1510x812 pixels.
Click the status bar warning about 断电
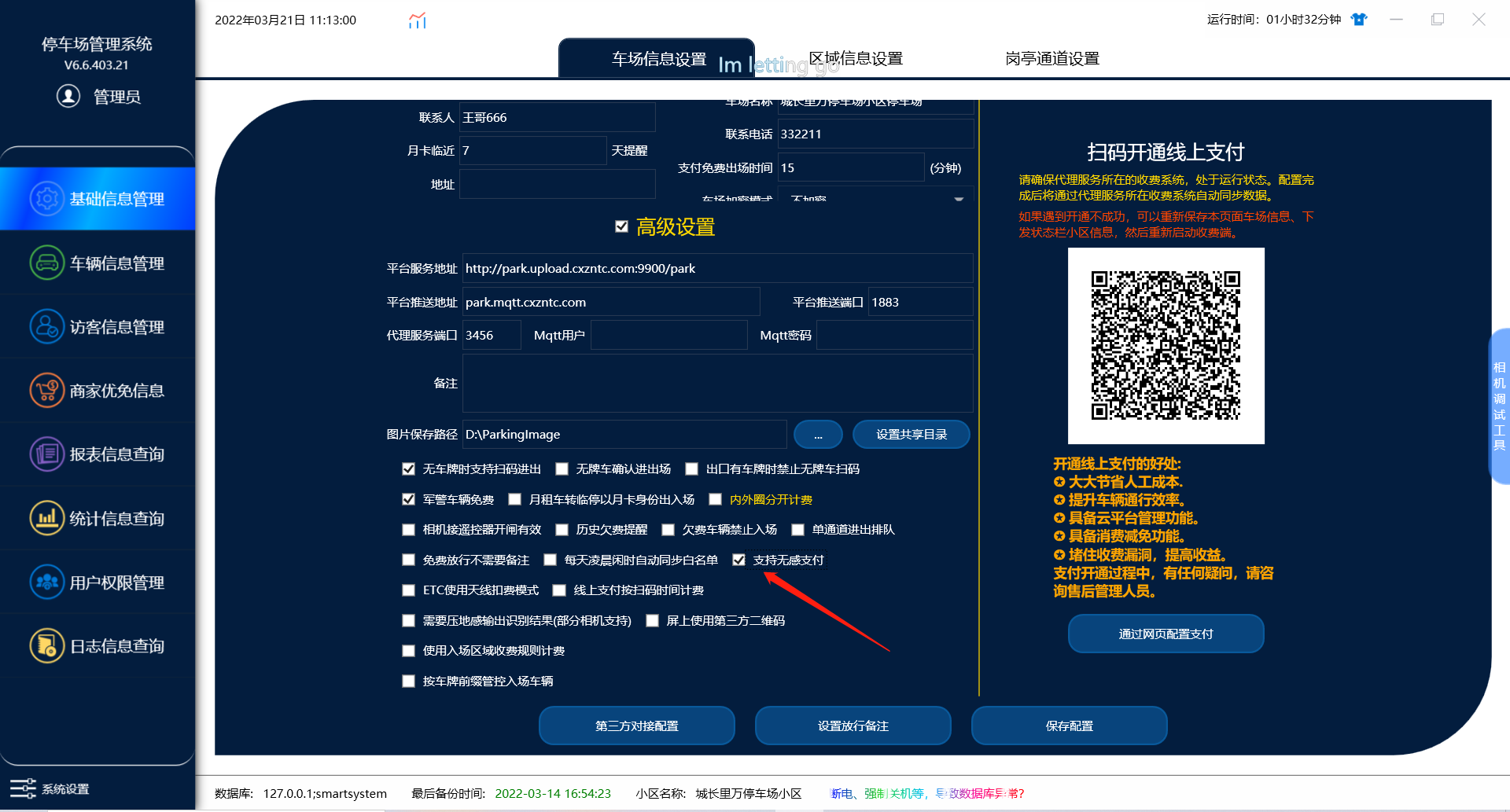(927, 793)
